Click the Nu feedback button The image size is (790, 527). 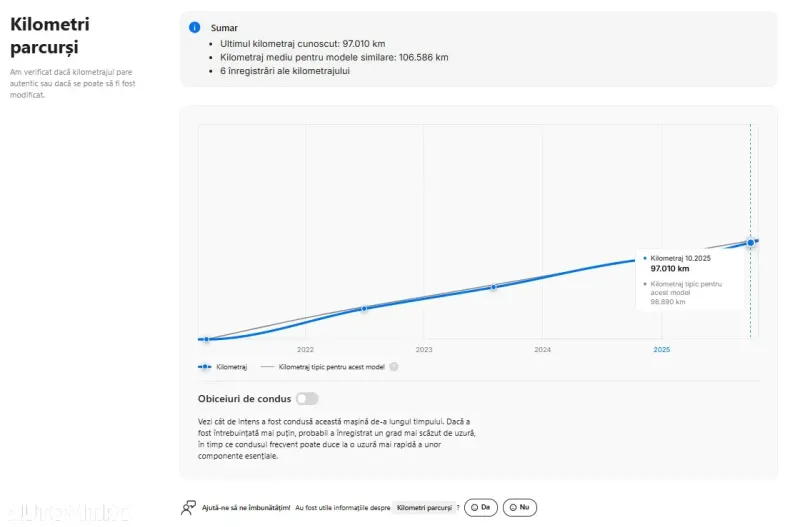520,507
